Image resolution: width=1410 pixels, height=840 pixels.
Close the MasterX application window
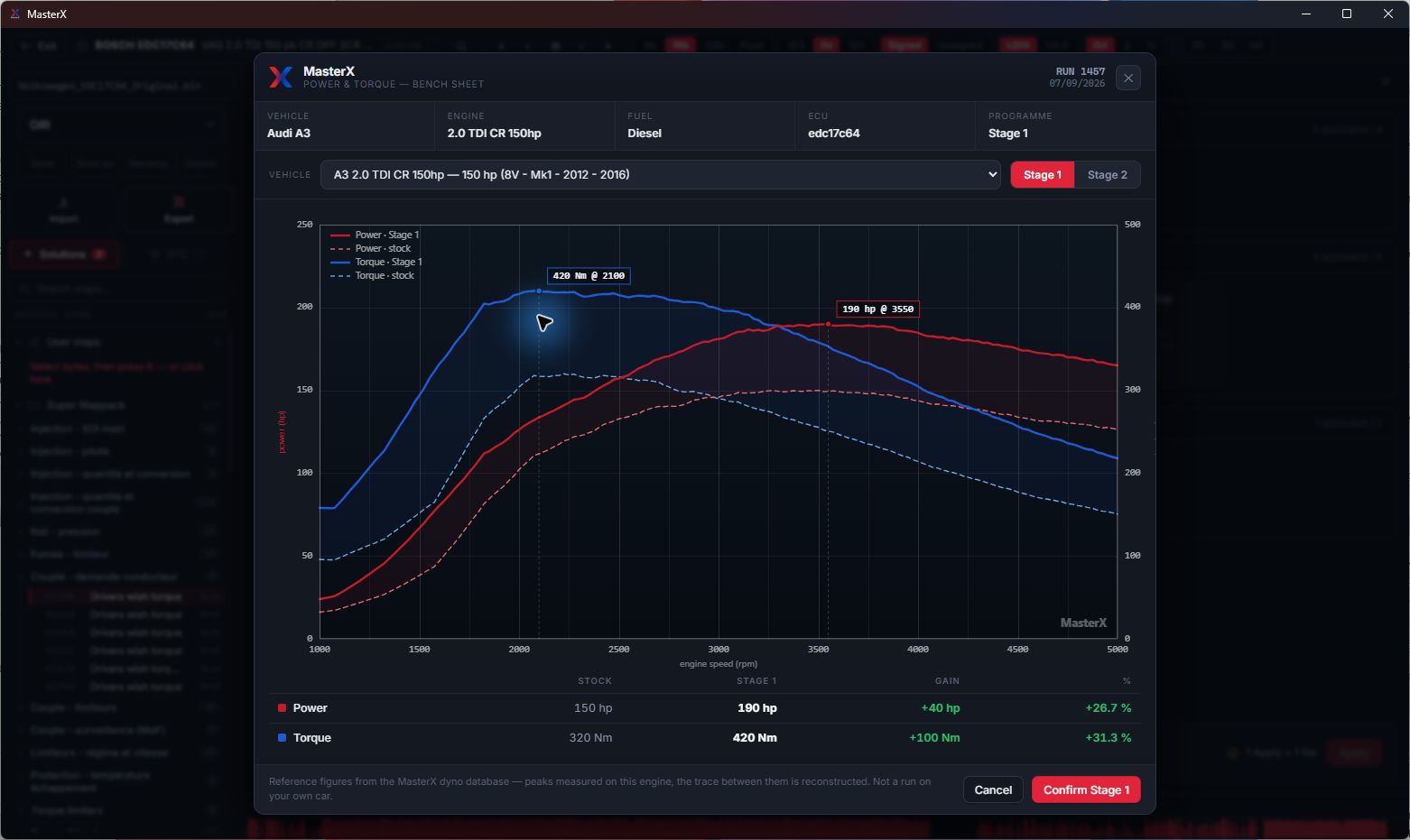[x=1388, y=14]
